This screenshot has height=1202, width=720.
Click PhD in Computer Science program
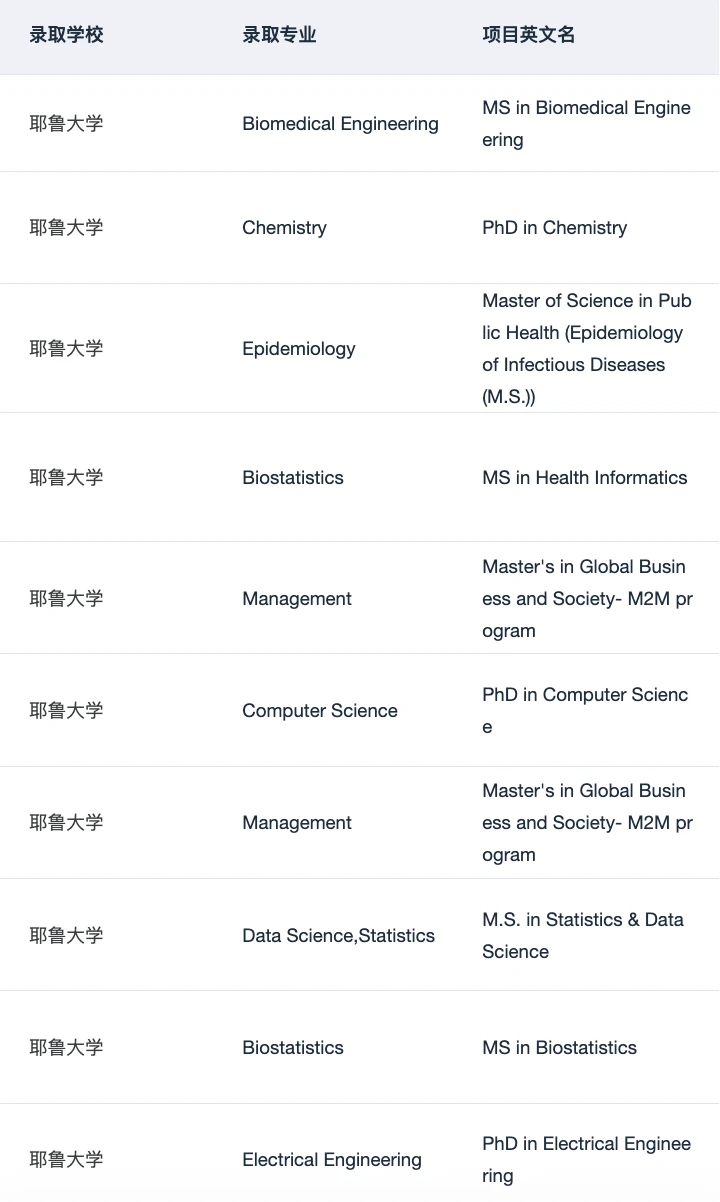586,711
